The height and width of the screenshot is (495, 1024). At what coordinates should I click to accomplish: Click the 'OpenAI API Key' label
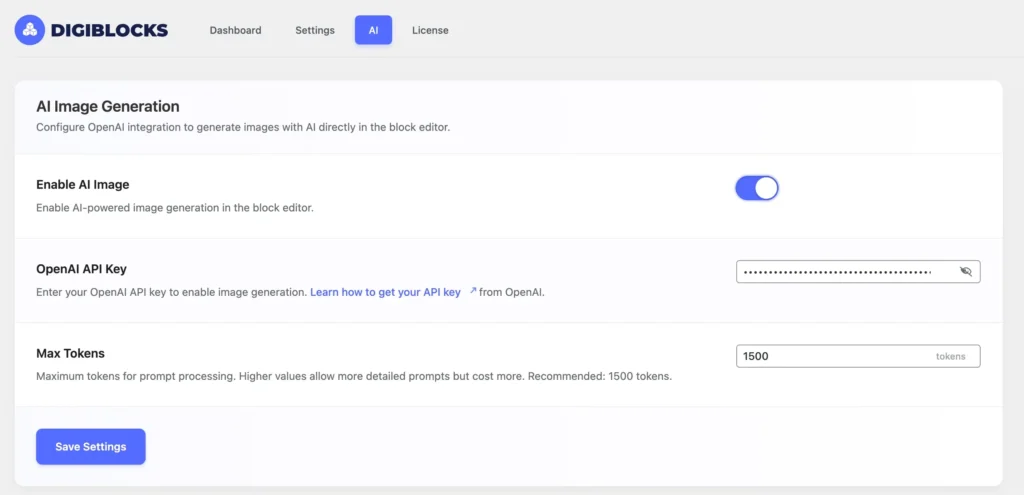coord(81,269)
